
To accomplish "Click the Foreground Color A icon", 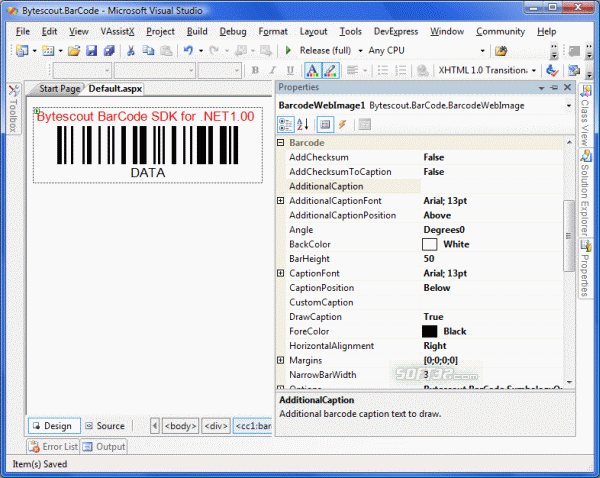I will (312, 70).
